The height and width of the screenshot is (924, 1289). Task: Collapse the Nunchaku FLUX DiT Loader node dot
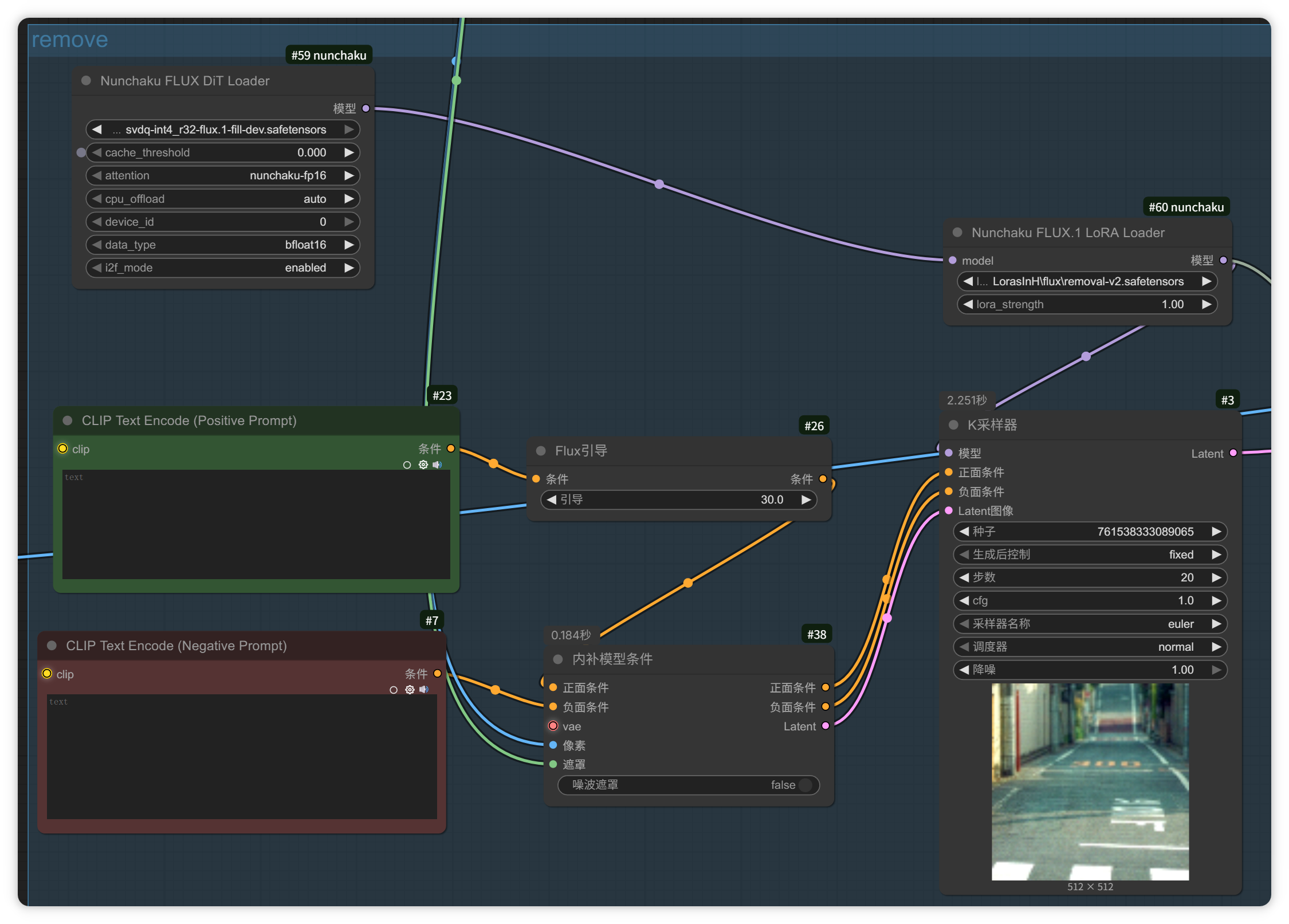(87, 81)
